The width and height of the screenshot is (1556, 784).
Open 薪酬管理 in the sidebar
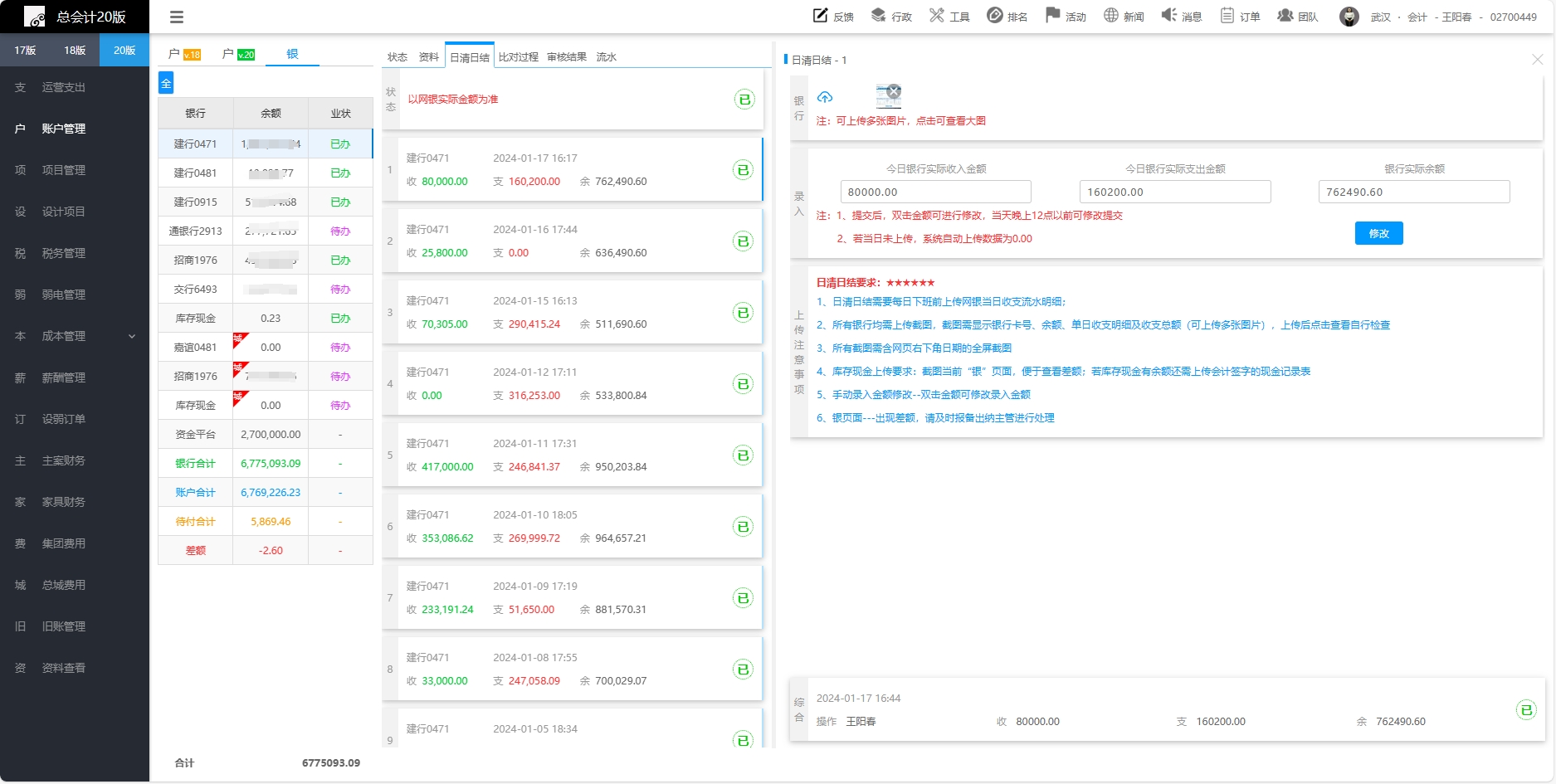point(64,377)
